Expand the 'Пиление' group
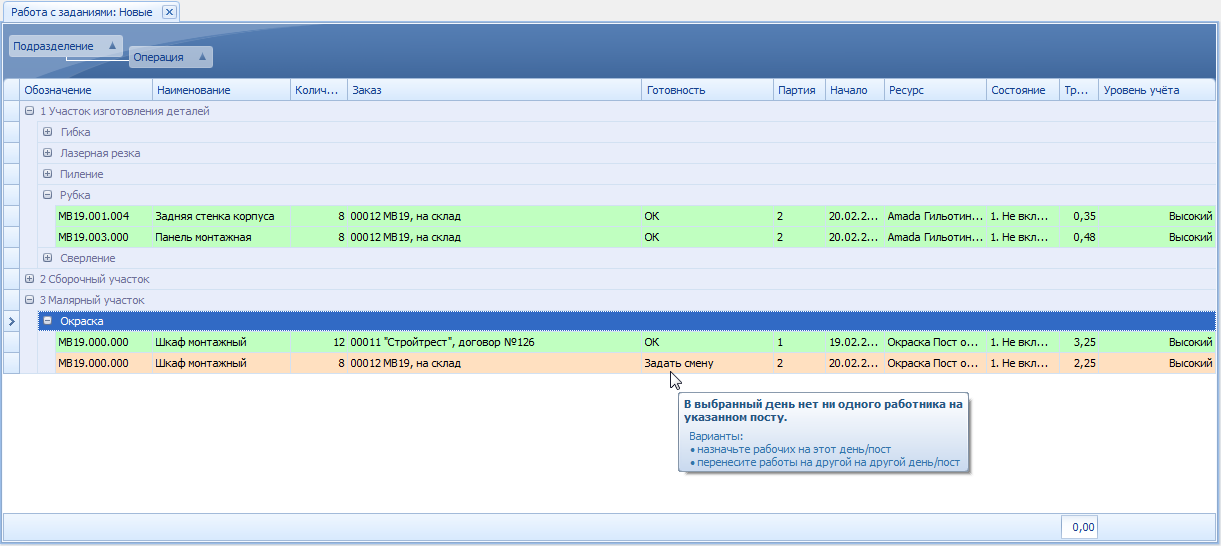This screenshot has width=1221, height=546. (48, 174)
